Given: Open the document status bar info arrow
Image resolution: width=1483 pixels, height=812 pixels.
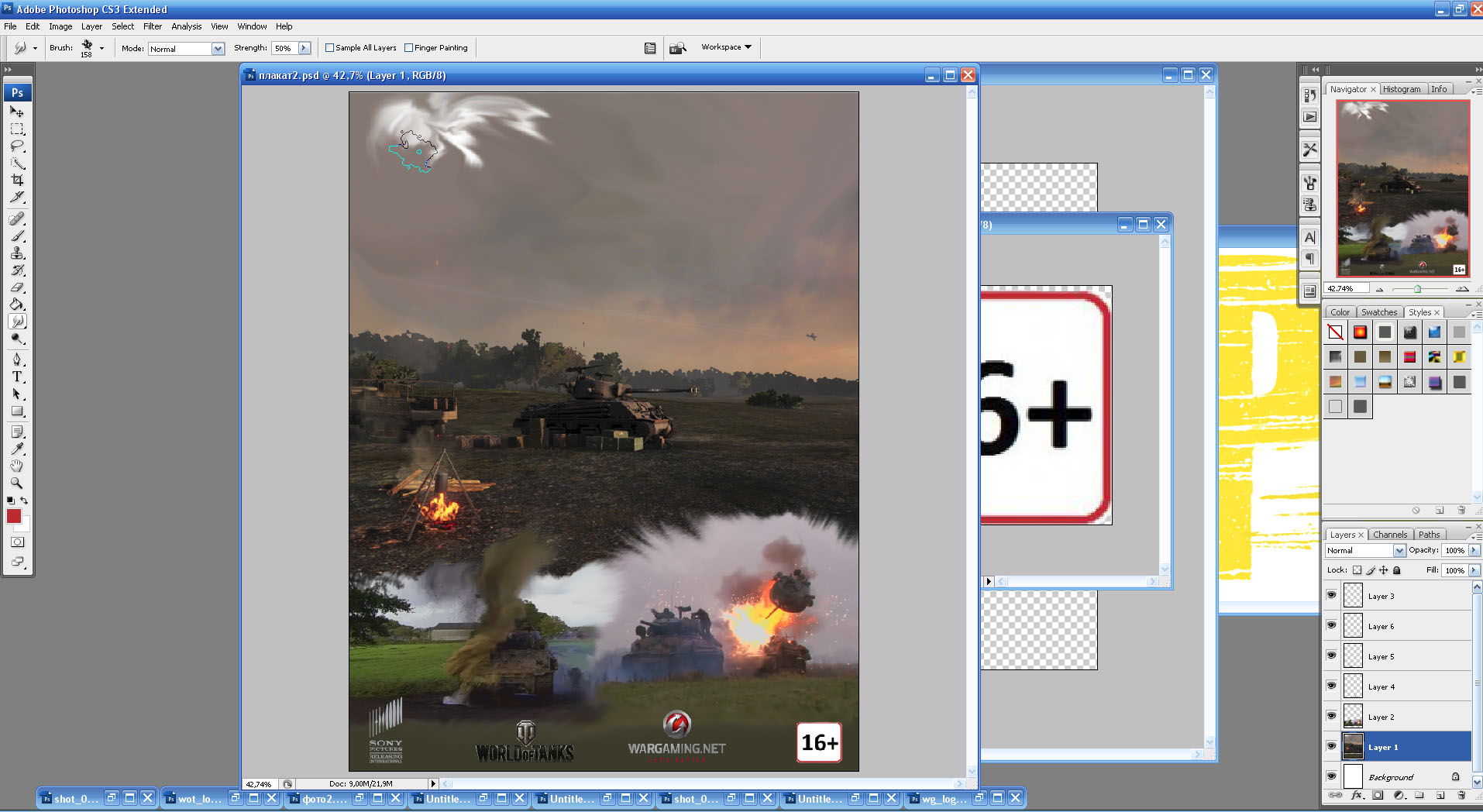Looking at the screenshot, I should [x=433, y=784].
